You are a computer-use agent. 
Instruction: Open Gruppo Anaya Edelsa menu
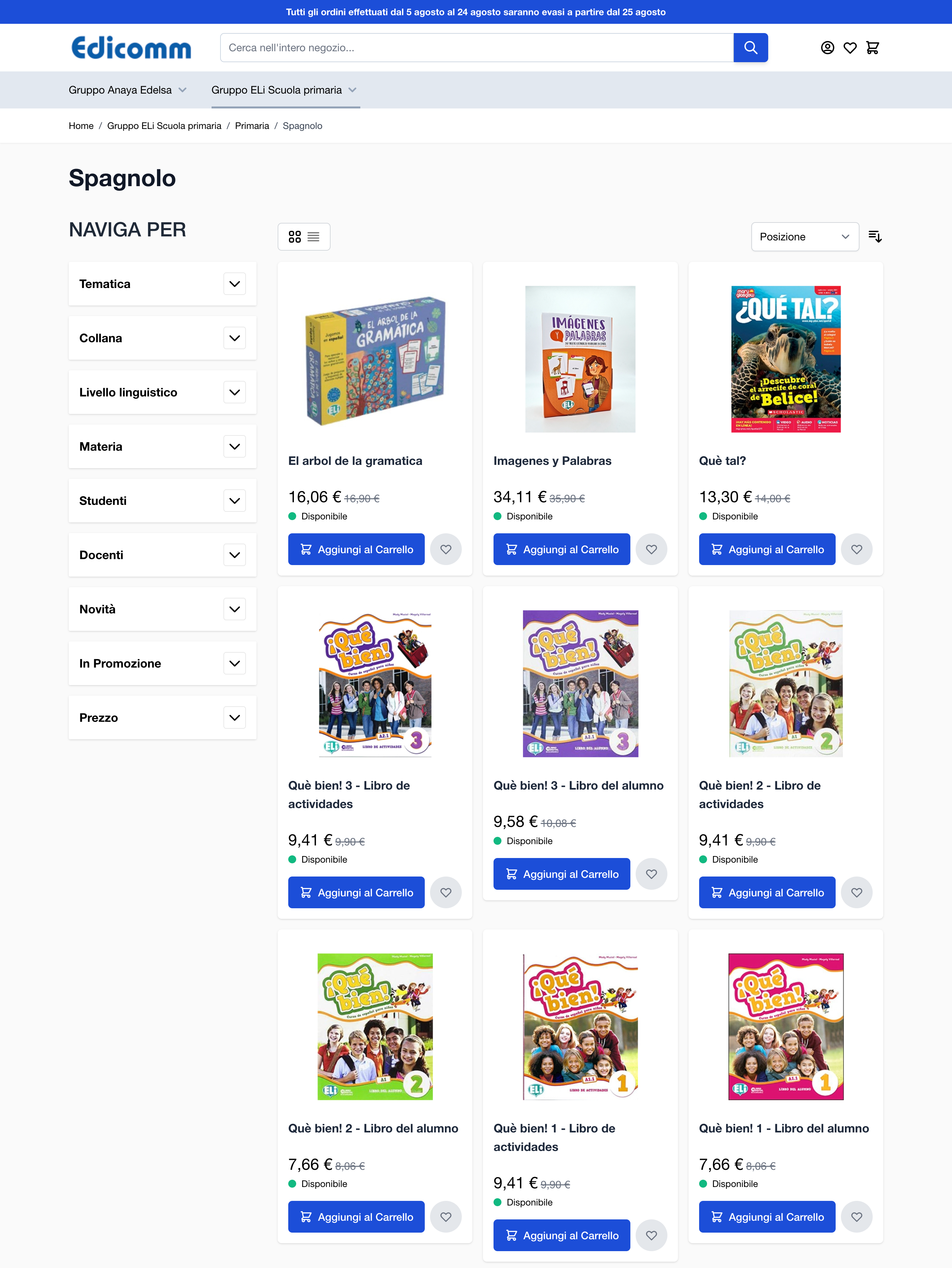pos(128,90)
